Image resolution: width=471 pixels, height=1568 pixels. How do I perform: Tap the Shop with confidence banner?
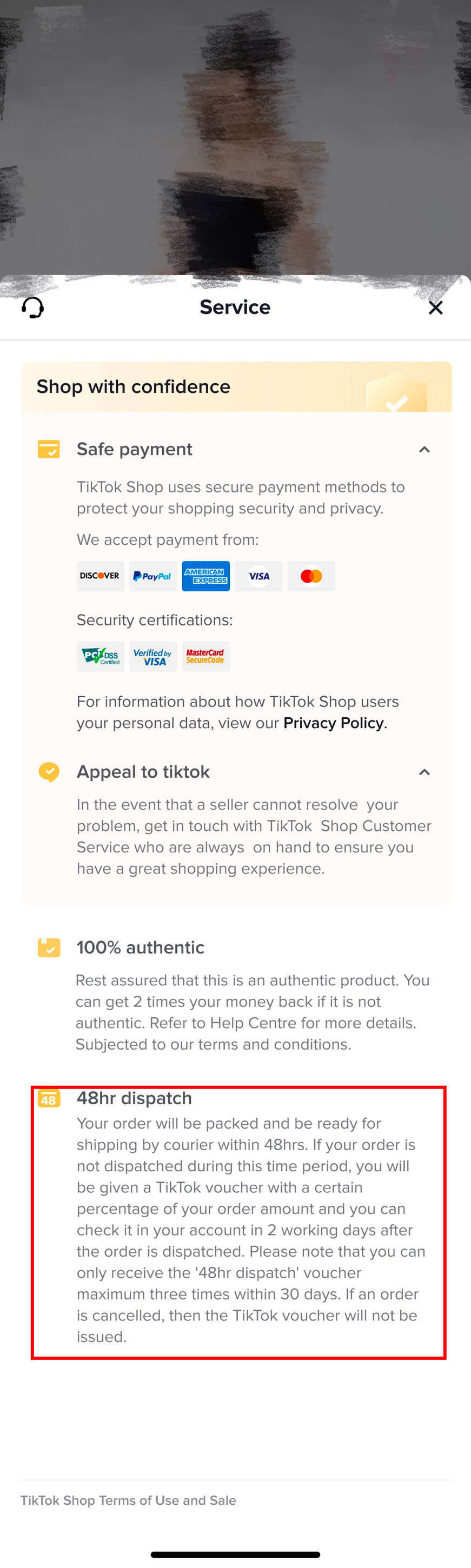(x=236, y=386)
